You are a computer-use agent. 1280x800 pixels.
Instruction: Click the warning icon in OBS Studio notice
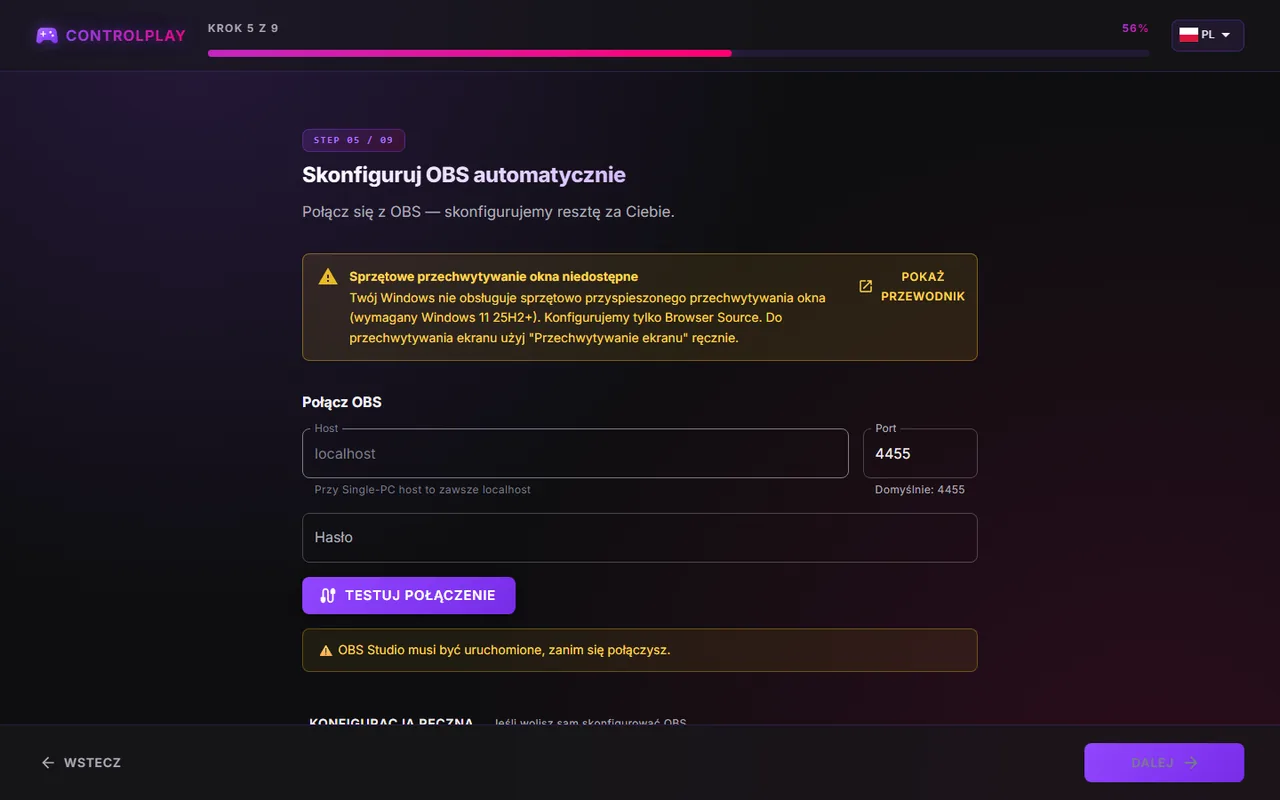pyautogui.click(x=325, y=650)
